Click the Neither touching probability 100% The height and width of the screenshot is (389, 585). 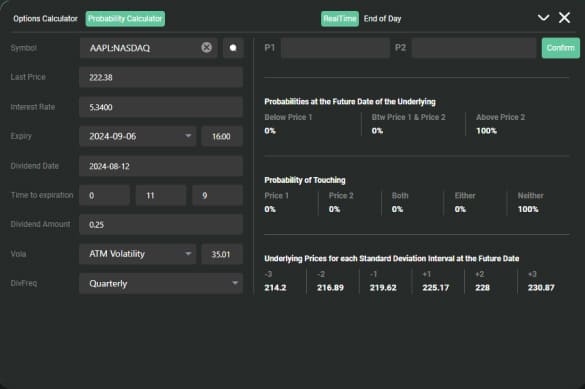pyautogui.click(x=528, y=209)
